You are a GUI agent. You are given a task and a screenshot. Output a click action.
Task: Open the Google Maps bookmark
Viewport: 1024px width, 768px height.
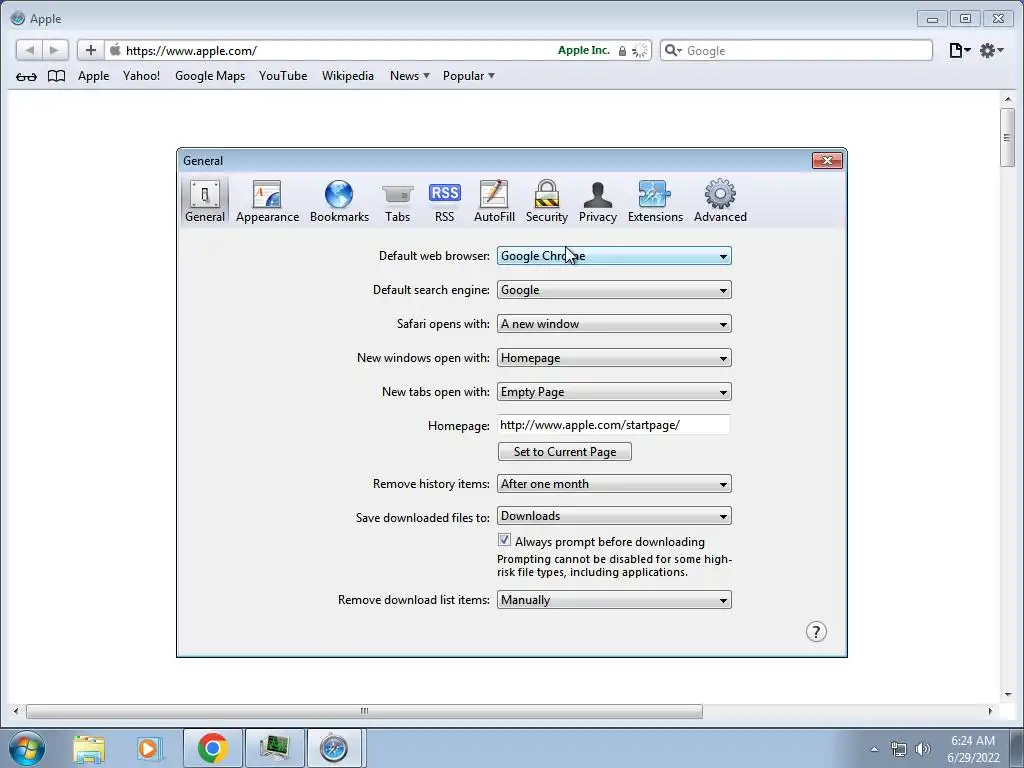(210, 76)
